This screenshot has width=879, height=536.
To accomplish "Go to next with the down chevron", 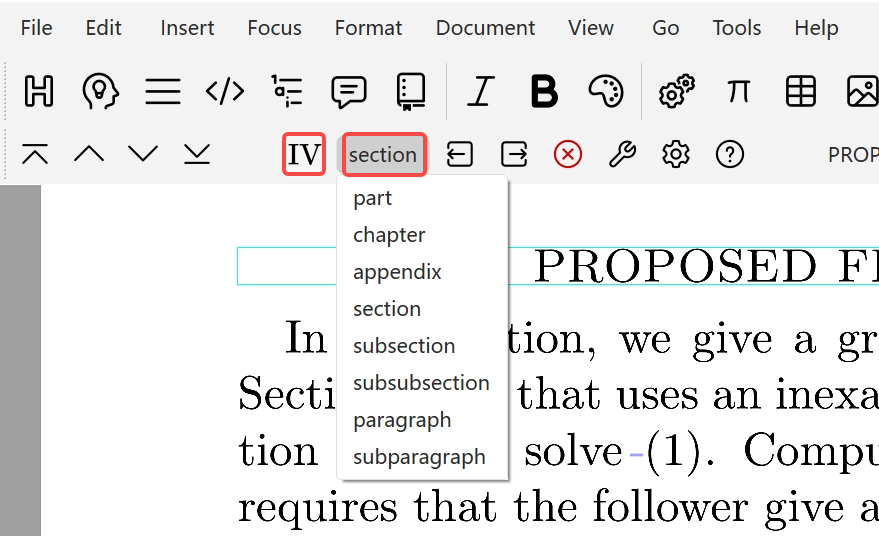I will tap(143, 154).
